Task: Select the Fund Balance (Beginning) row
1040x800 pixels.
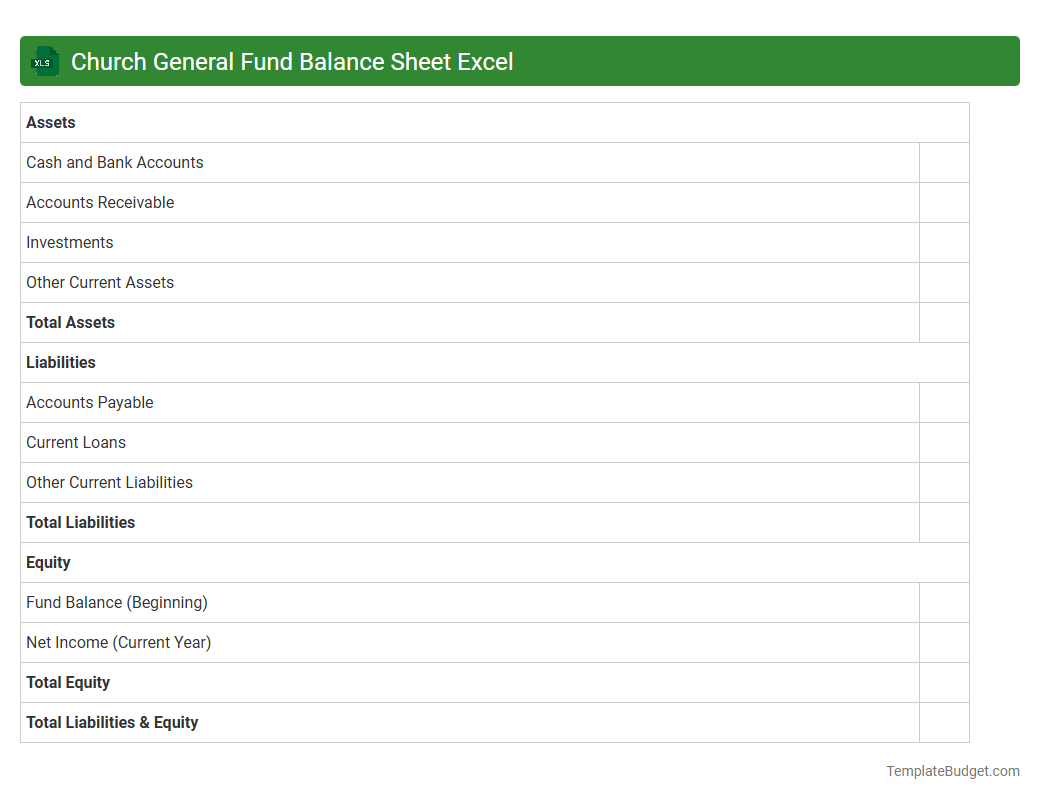Action: pyautogui.click(x=116, y=602)
